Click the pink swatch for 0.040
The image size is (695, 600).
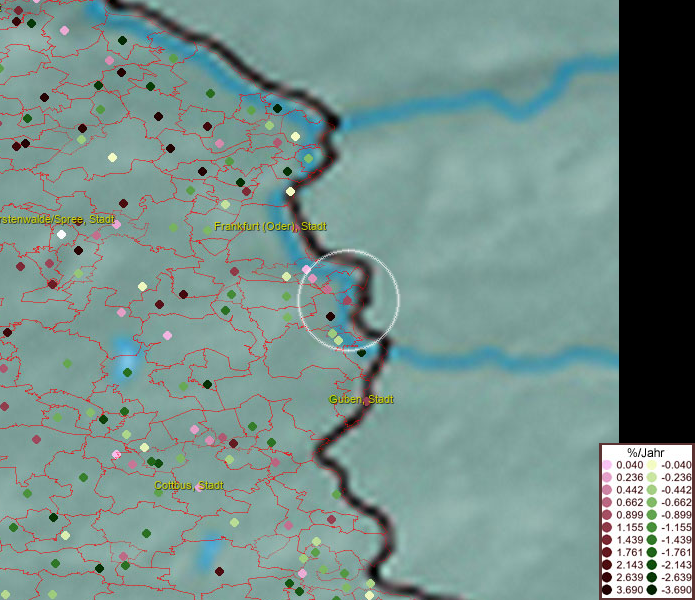[607, 465]
